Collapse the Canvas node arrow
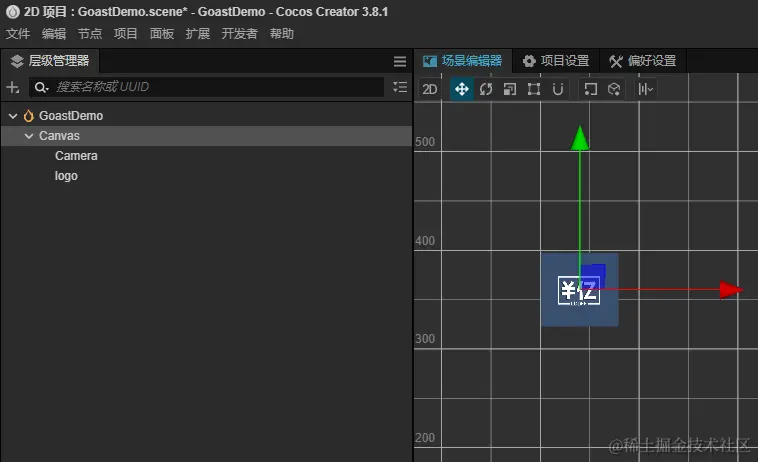Image resolution: width=758 pixels, height=462 pixels. 29,136
